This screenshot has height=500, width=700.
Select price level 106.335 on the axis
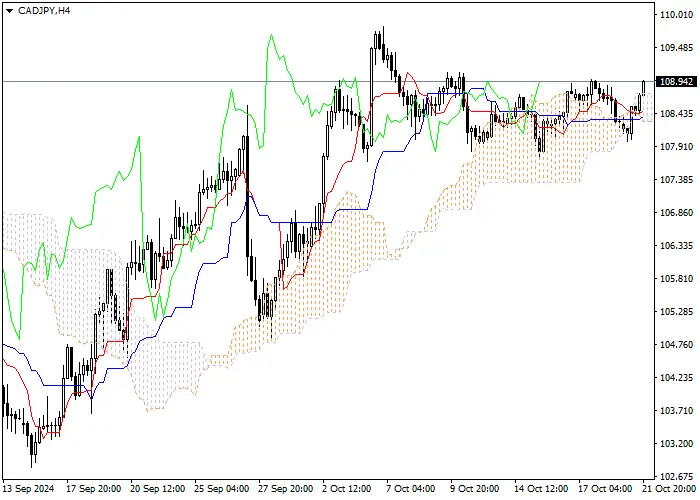click(x=676, y=246)
